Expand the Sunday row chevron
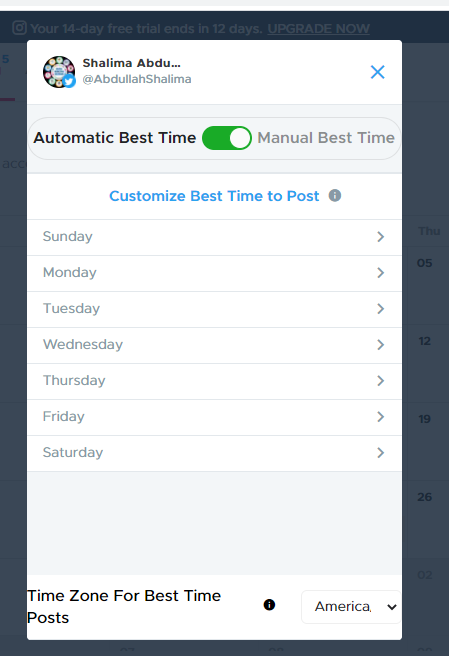449x656 pixels. click(x=380, y=237)
